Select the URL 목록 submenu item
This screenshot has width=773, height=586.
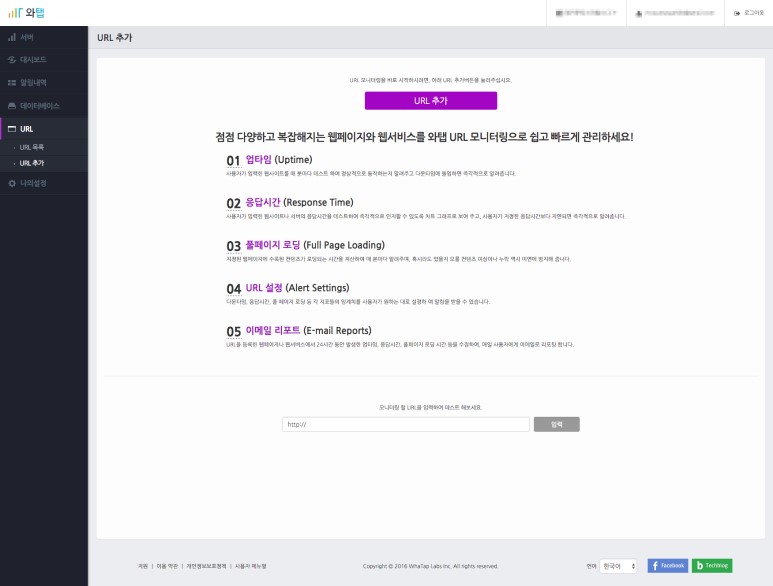tap(32, 147)
